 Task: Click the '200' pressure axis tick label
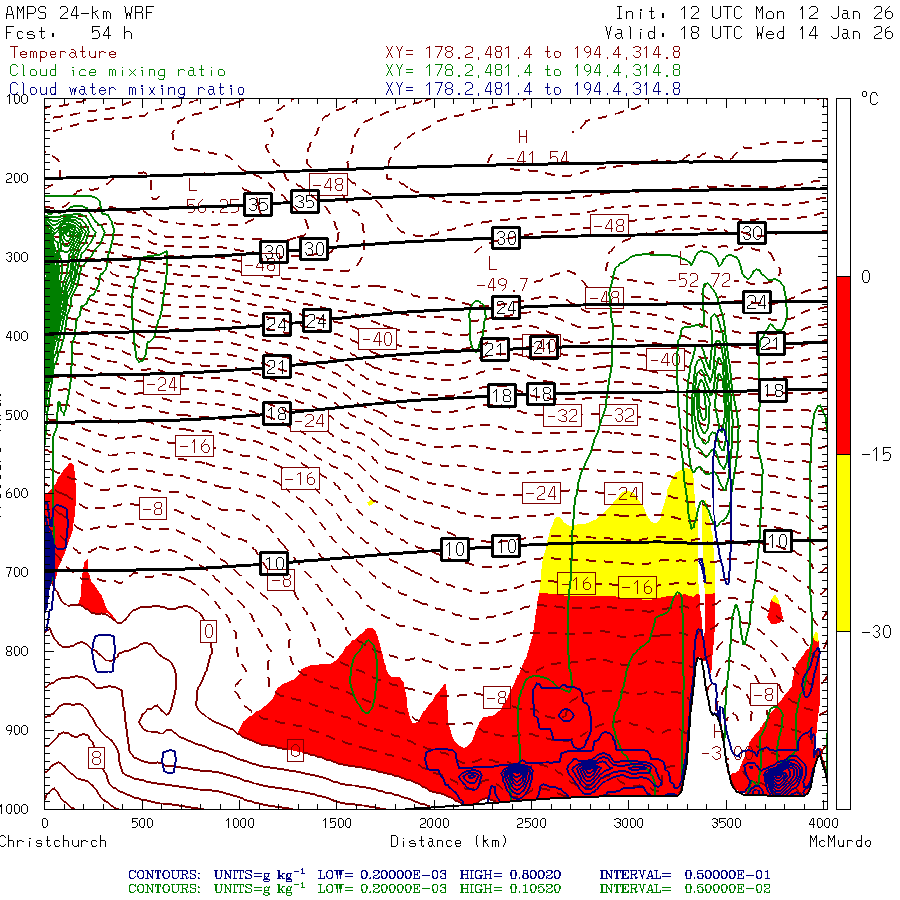click(17, 178)
